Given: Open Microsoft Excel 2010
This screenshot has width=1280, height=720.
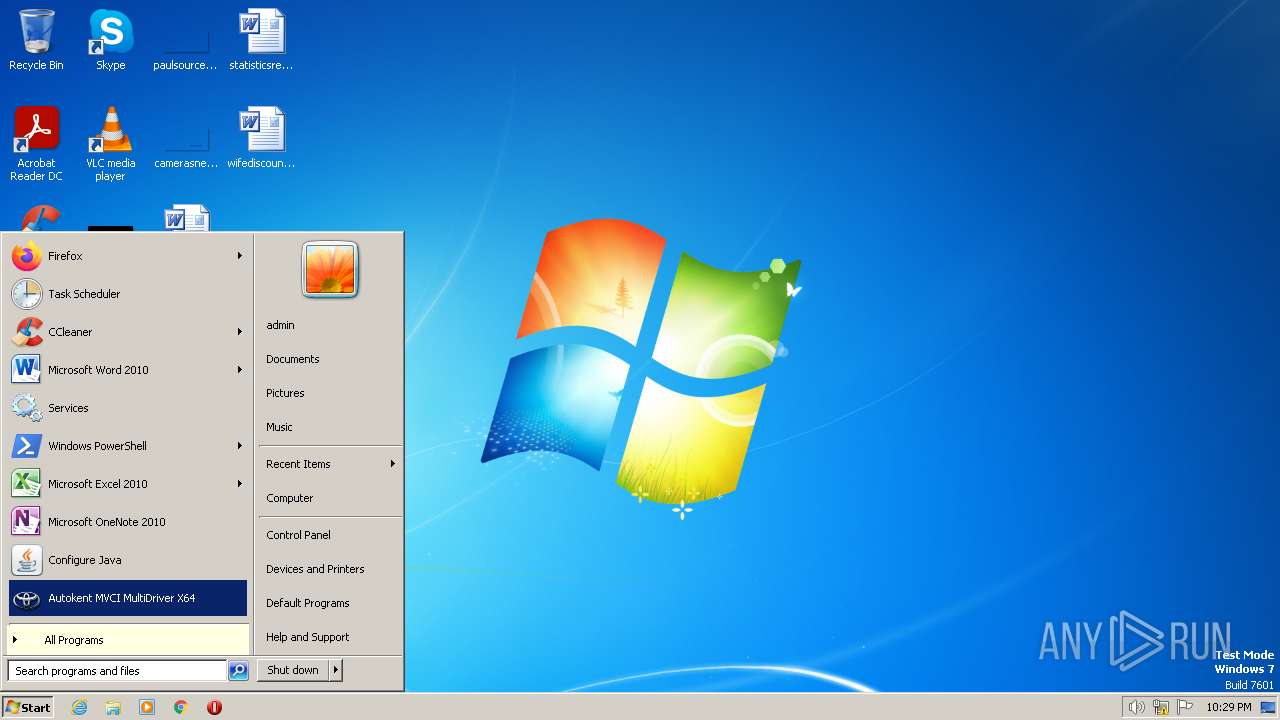Looking at the screenshot, I should (128, 484).
